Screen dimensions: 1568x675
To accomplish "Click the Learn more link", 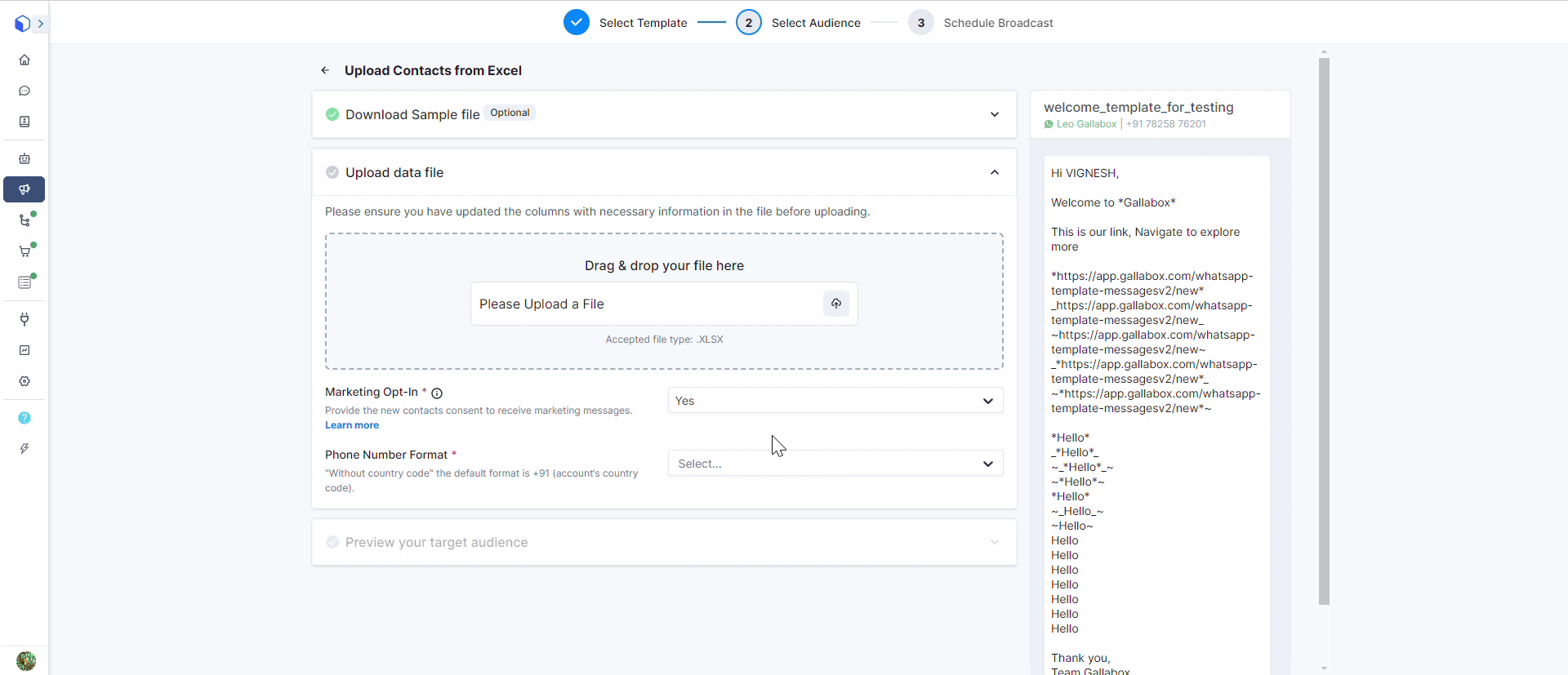I will tap(352, 425).
